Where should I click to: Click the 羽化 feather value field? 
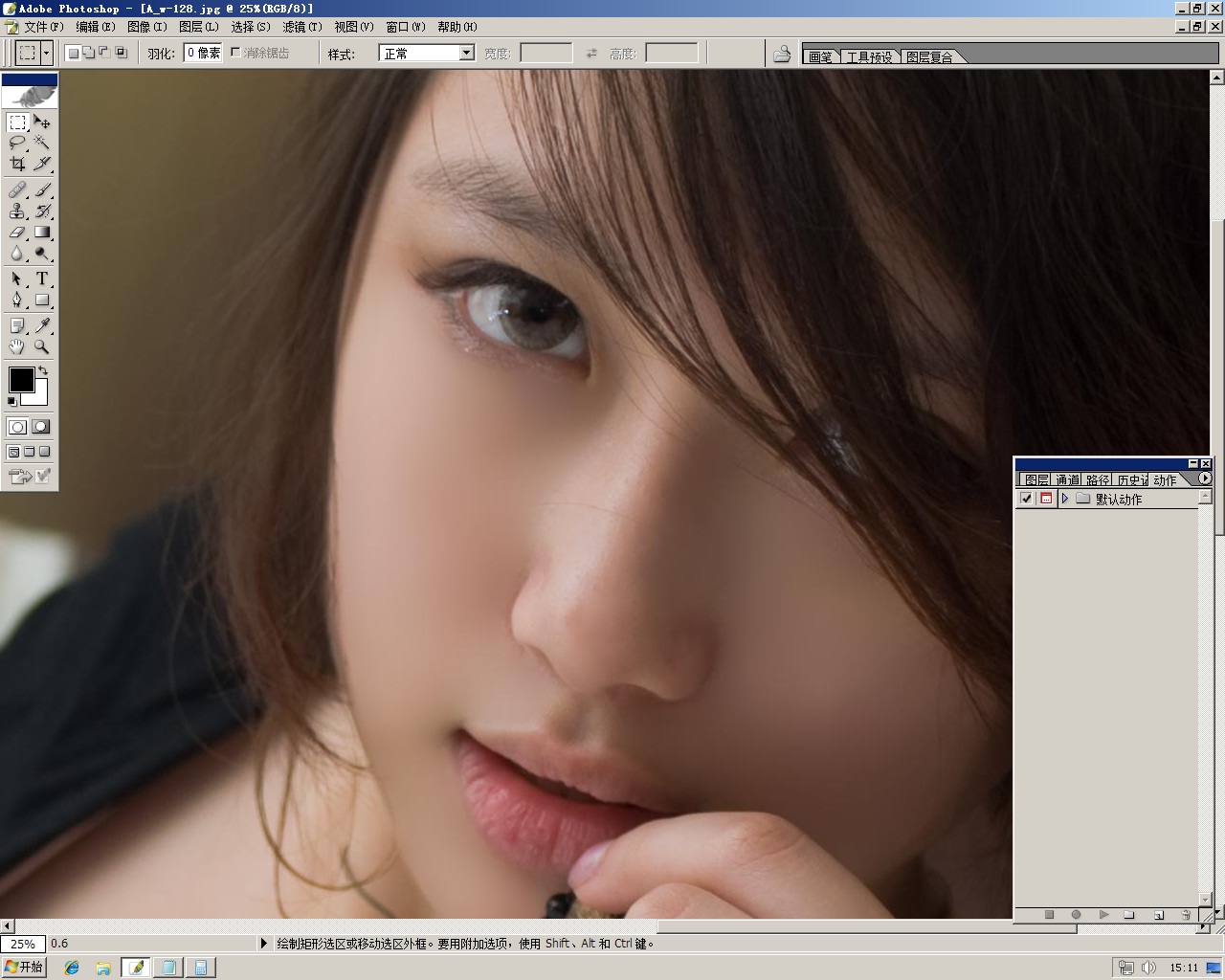pyautogui.click(x=203, y=53)
